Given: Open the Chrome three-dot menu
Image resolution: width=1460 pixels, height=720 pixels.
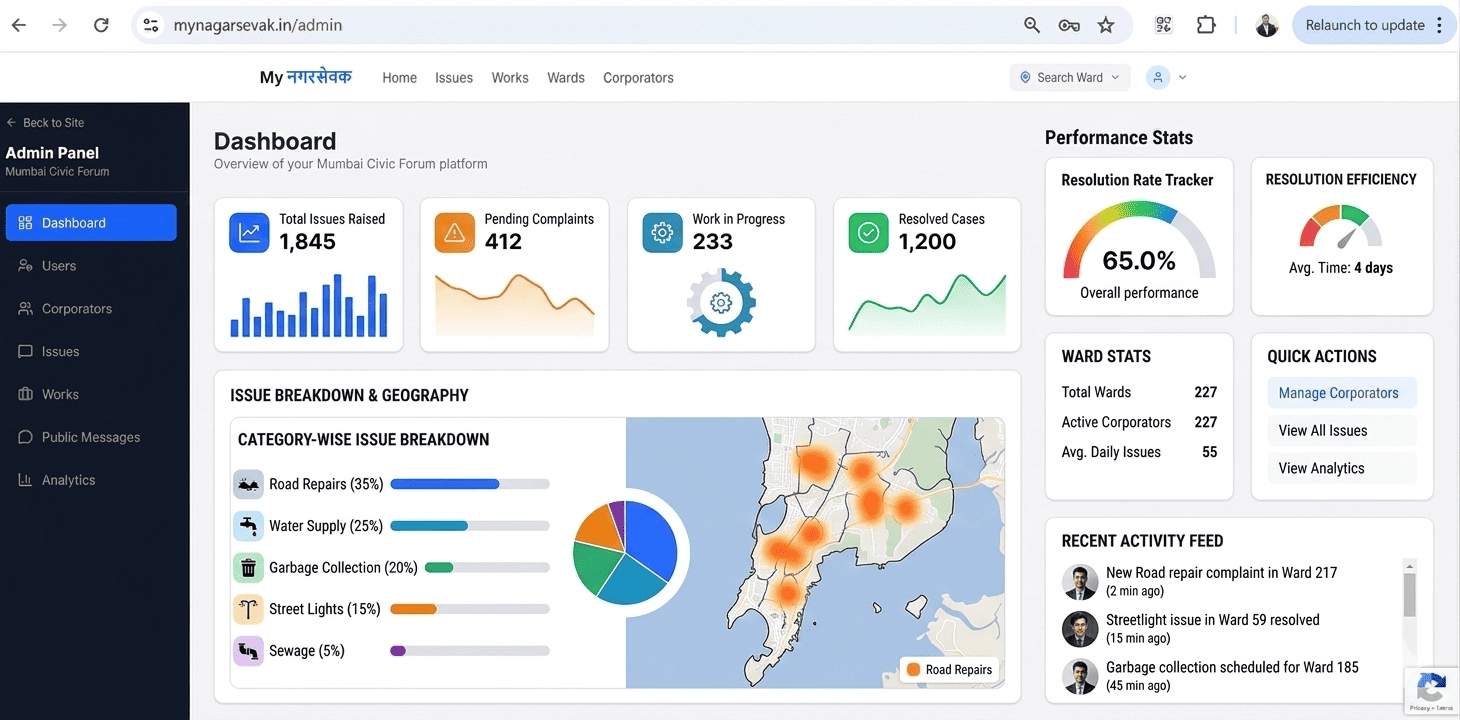Looking at the screenshot, I should point(1440,25).
